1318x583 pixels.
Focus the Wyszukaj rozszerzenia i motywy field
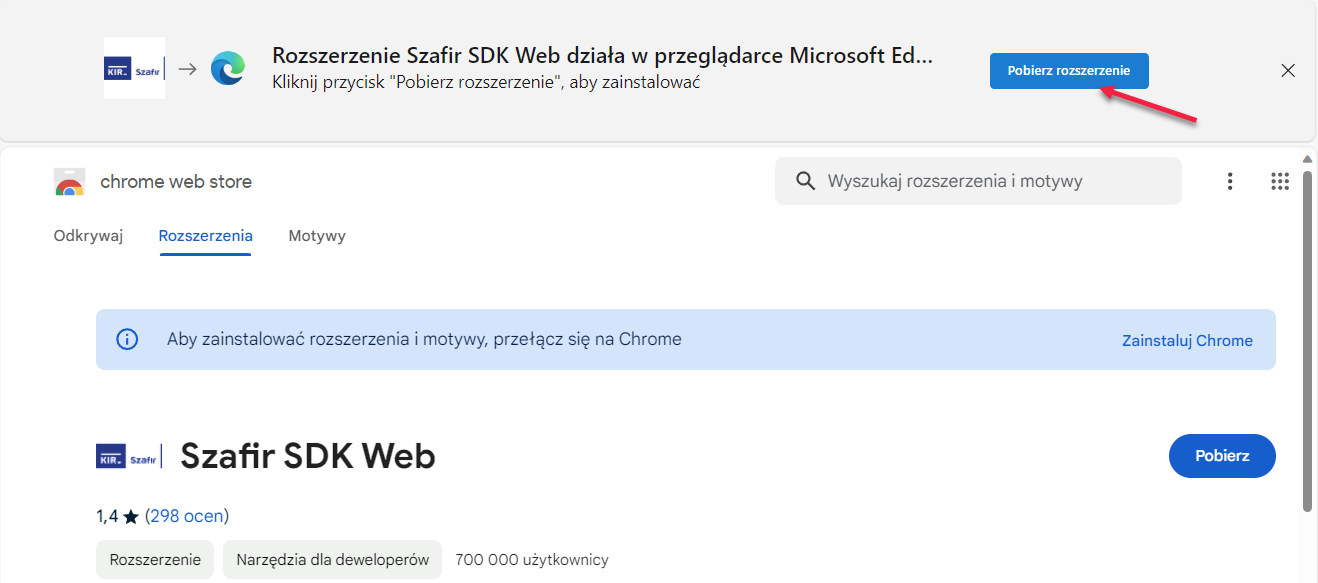978,181
